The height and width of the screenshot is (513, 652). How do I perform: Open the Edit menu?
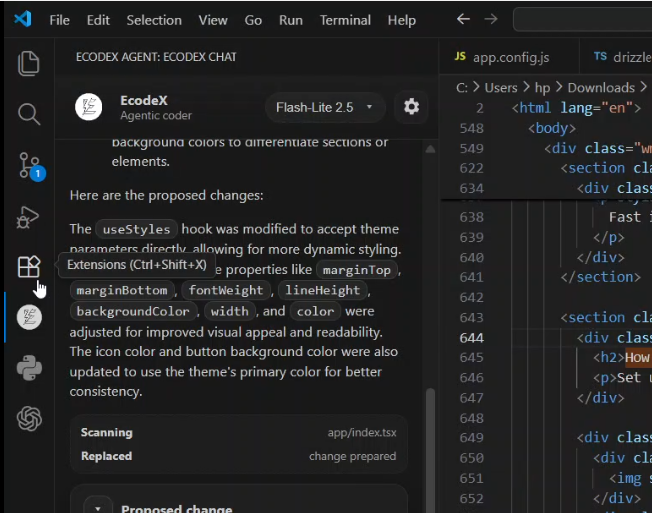98,20
